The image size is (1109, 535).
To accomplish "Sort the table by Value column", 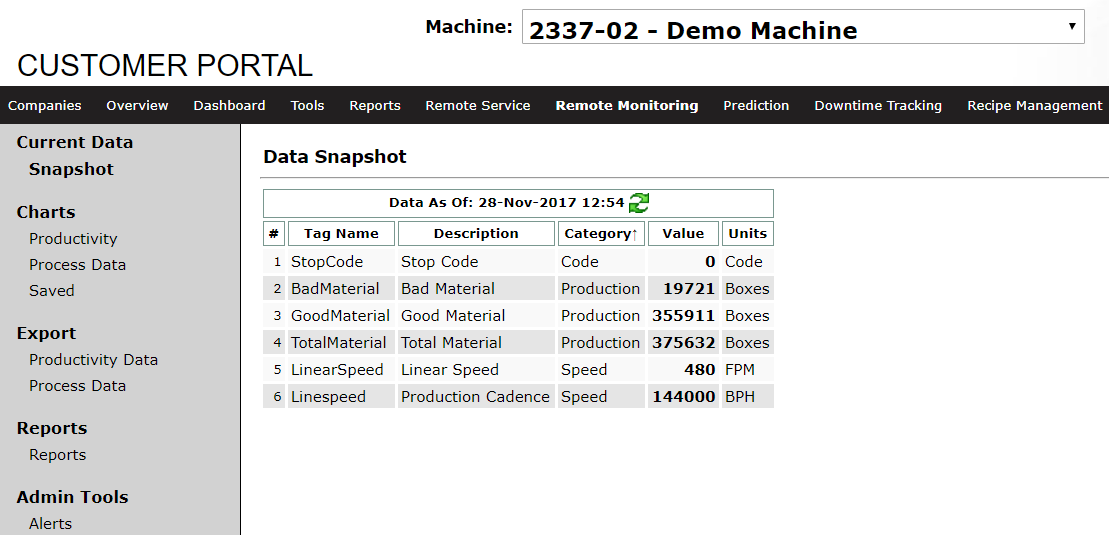I will tap(683, 234).
